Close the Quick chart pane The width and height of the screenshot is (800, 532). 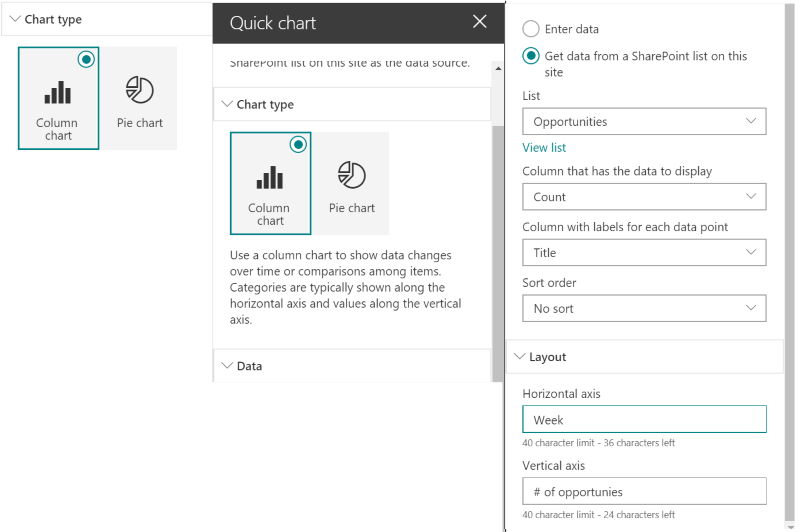tap(479, 22)
